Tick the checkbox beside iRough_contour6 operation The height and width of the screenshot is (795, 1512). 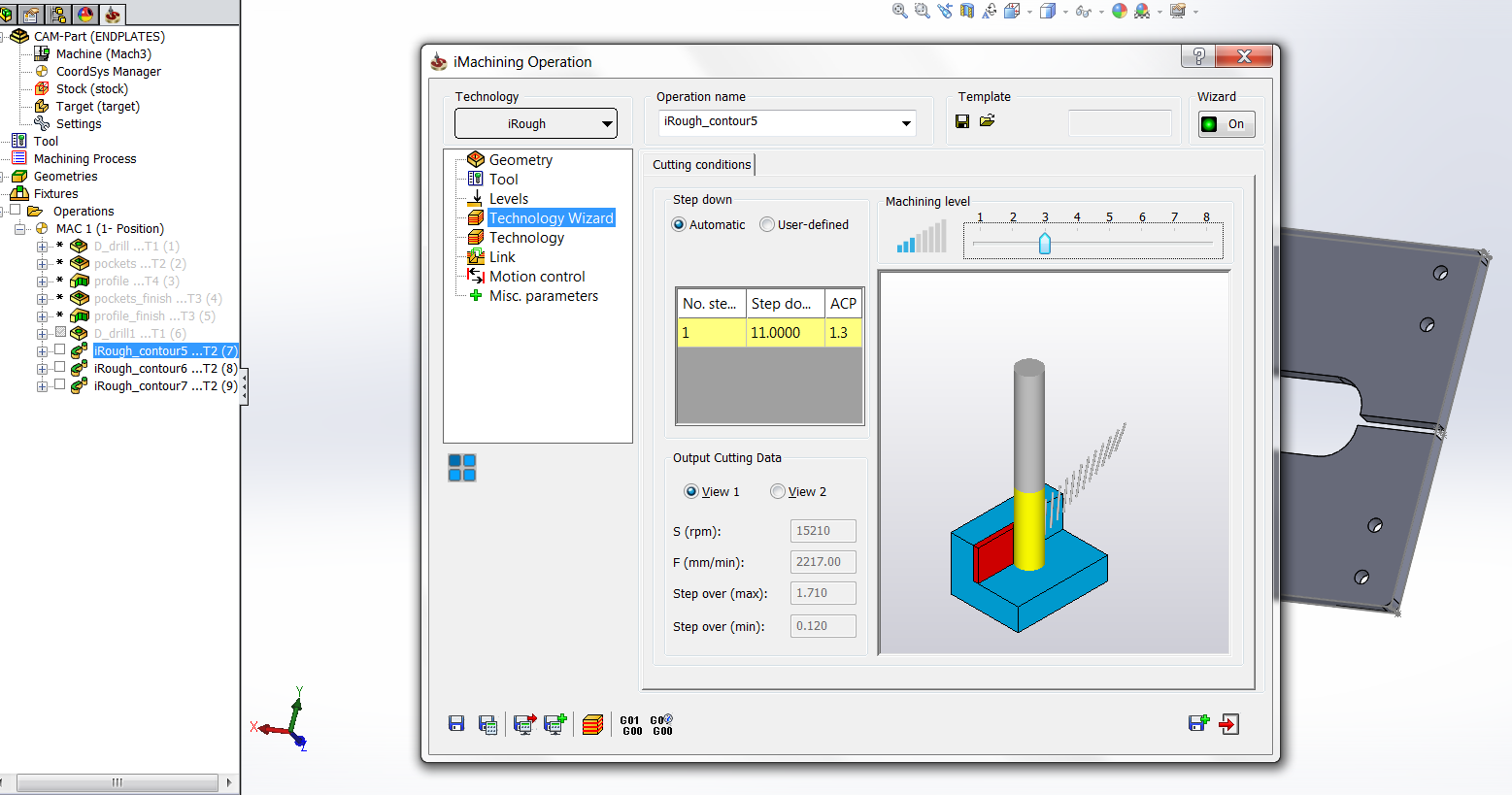tap(60, 368)
